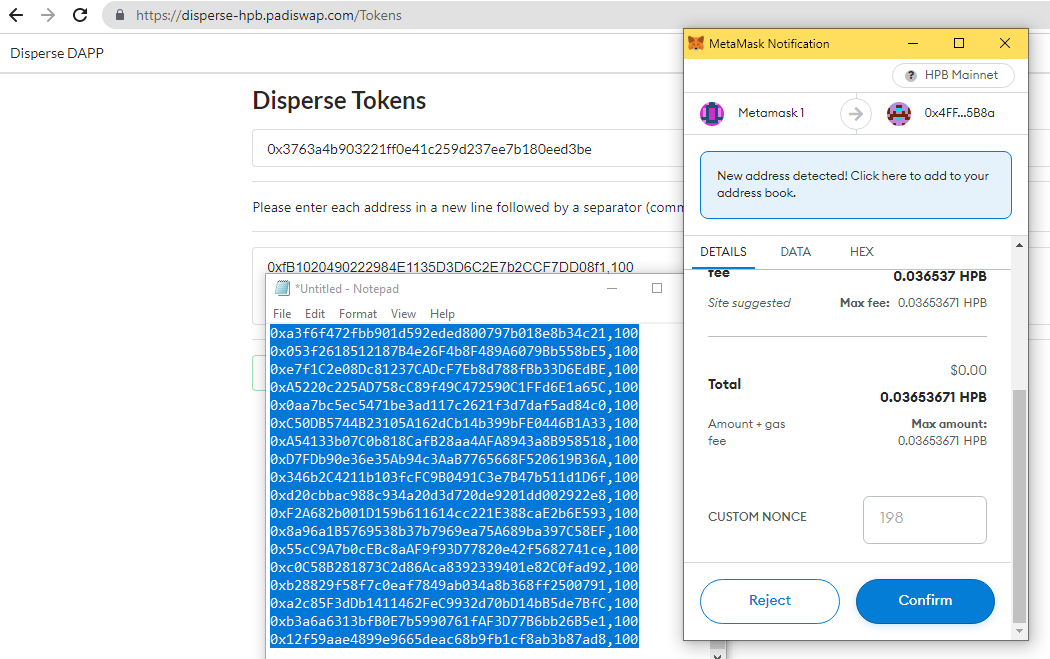Click the recipients textarea line 0xfB1020490...
Image resolution: width=1050 pixels, height=659 pixels.
pos(450,267)
